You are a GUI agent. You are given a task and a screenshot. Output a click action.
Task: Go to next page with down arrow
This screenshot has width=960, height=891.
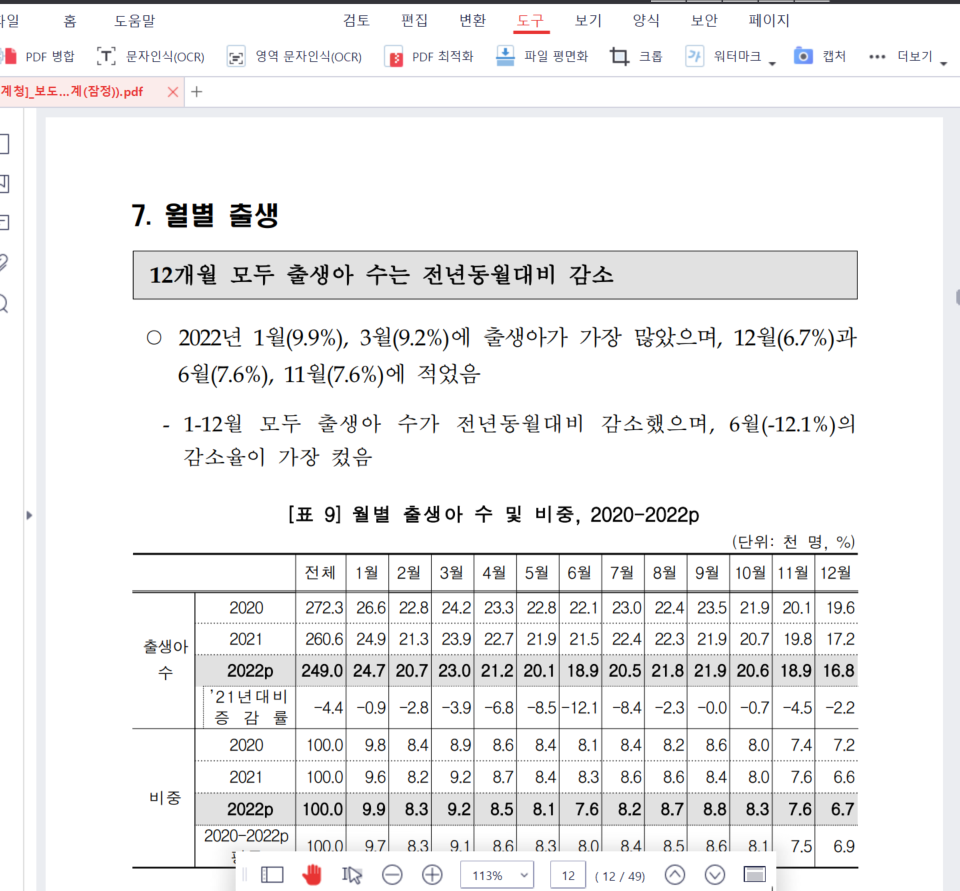[x=714, y=874]
